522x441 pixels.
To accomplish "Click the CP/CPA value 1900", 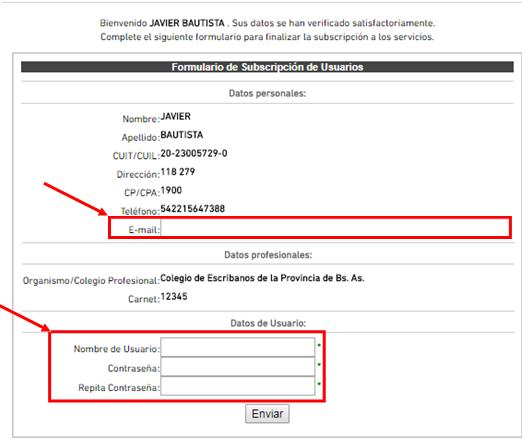I will 171,190.
